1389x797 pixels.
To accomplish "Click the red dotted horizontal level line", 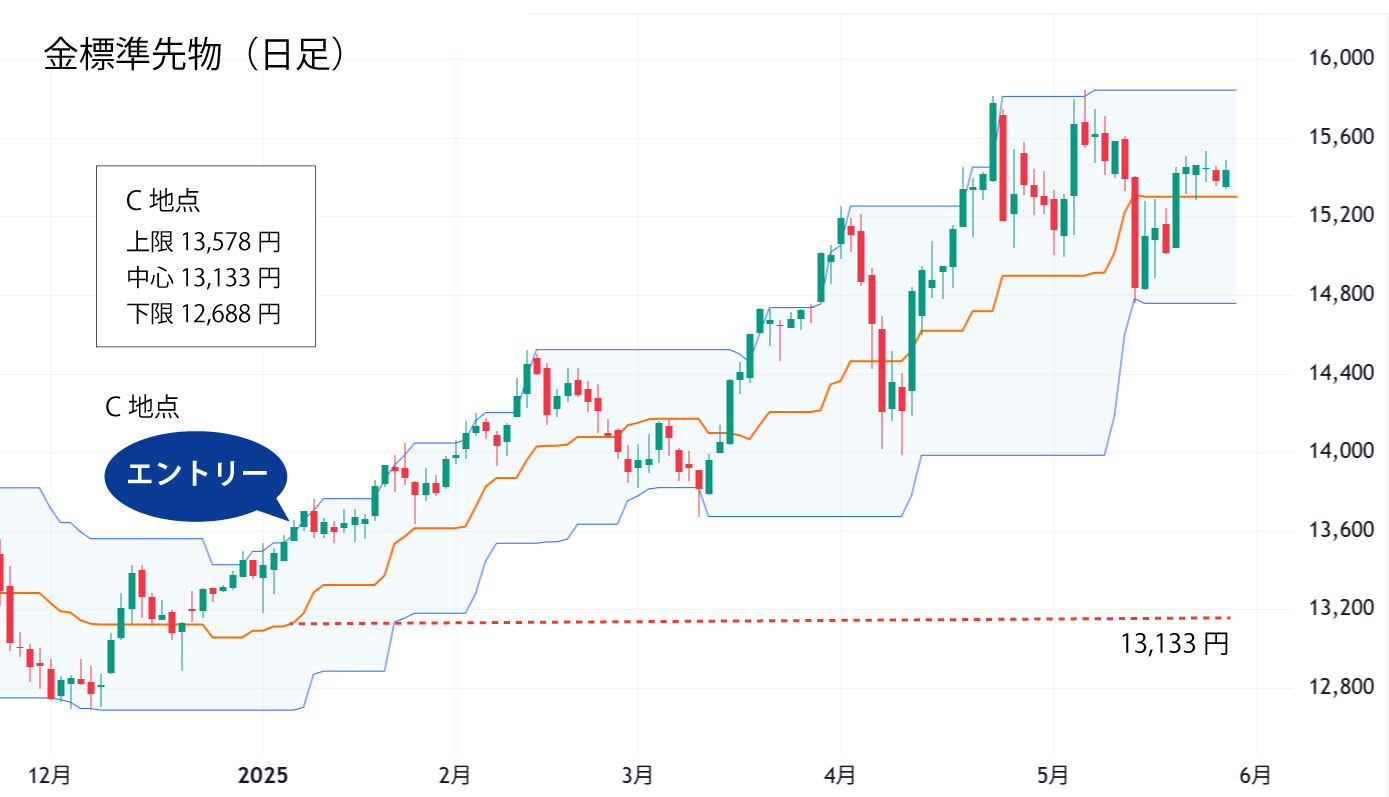I will pyautogui.click(x=700, y=621).
